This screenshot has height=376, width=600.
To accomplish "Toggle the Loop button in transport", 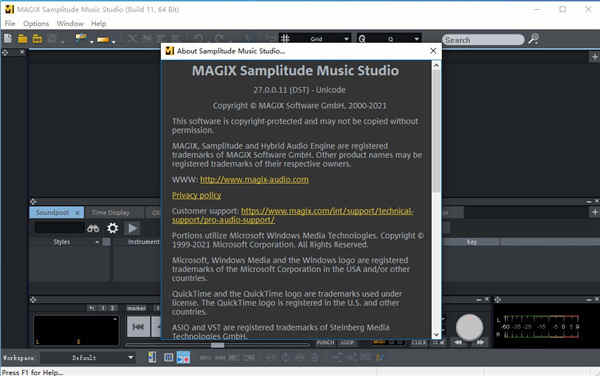I will point(347,342).
